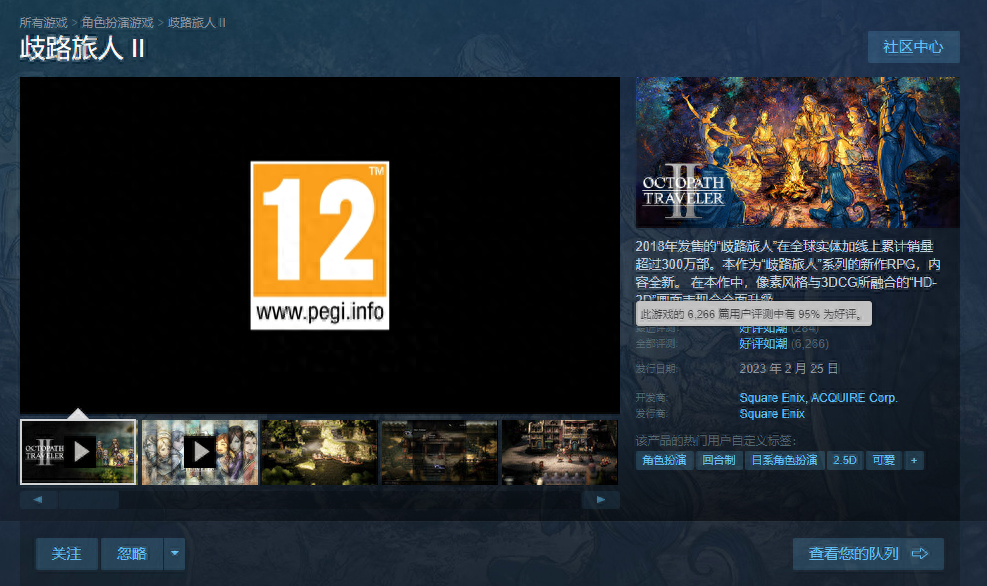The image size is (987, 586).
Task: Select the 2.5D tag
Action: pos(845,460)
